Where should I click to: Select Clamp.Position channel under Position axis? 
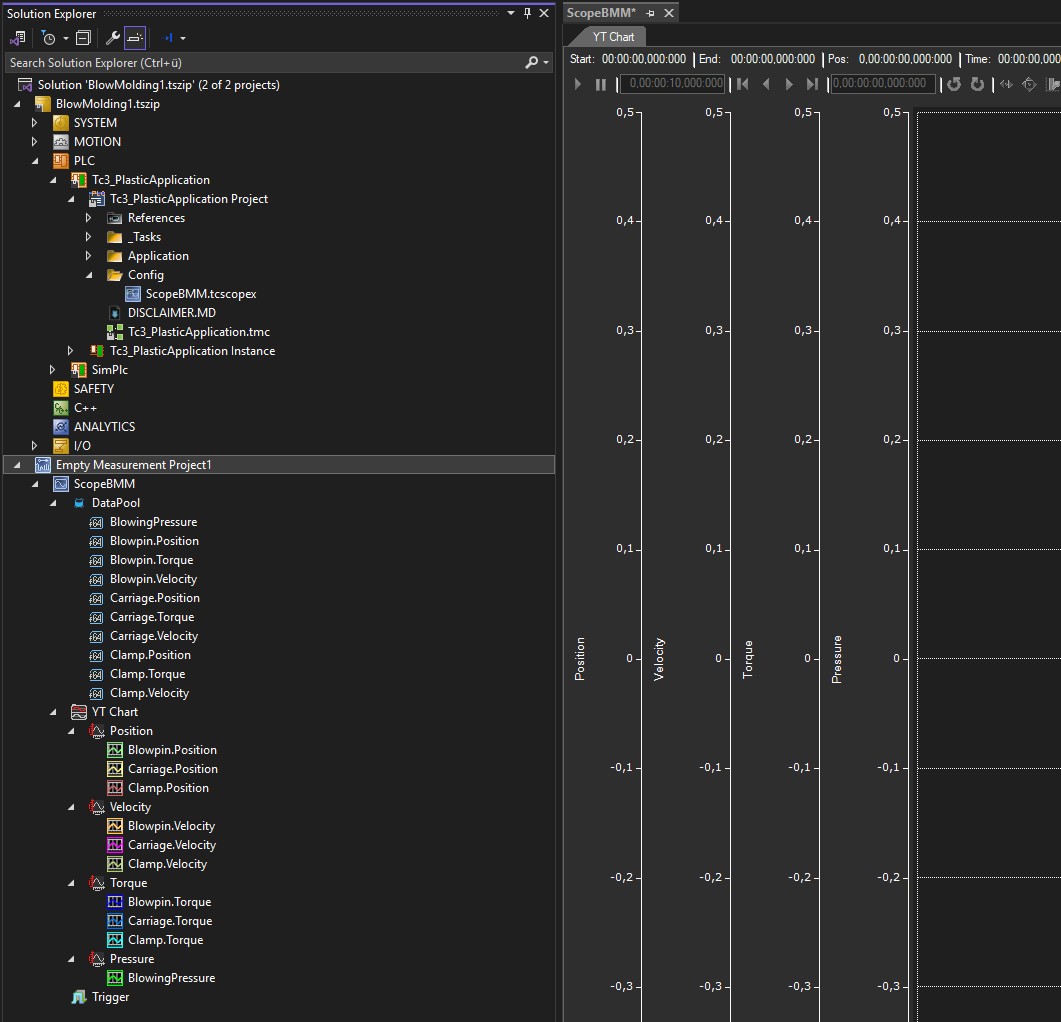[168, 788]
